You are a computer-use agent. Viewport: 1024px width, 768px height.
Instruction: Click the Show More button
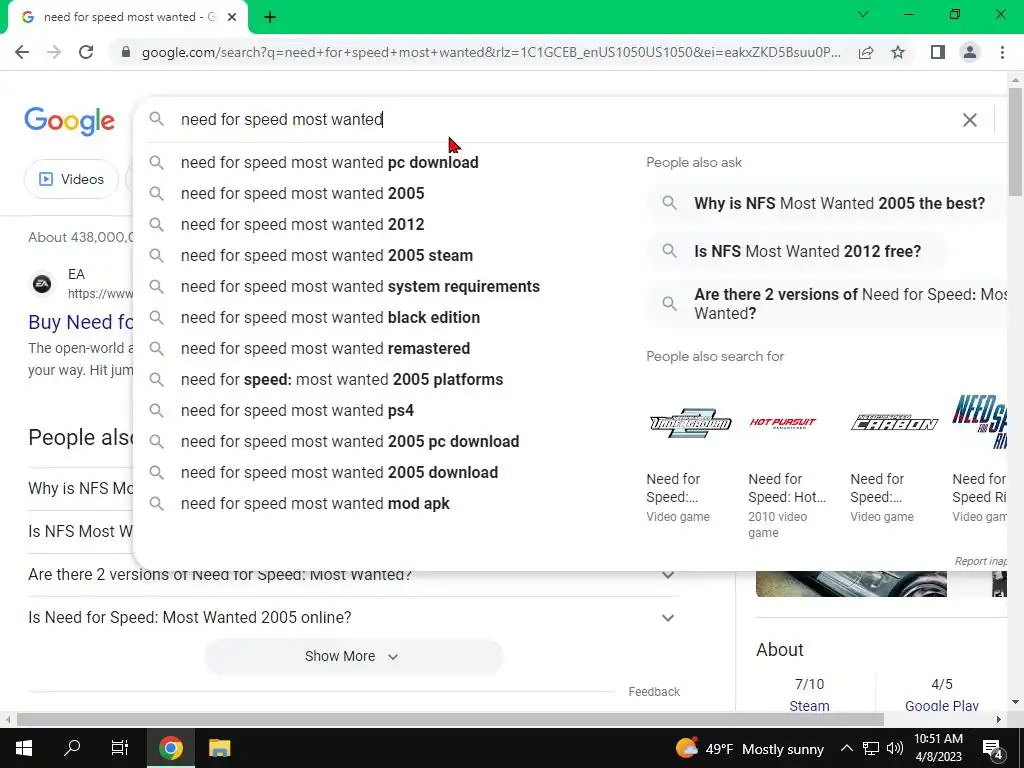(x=353, y=656)
